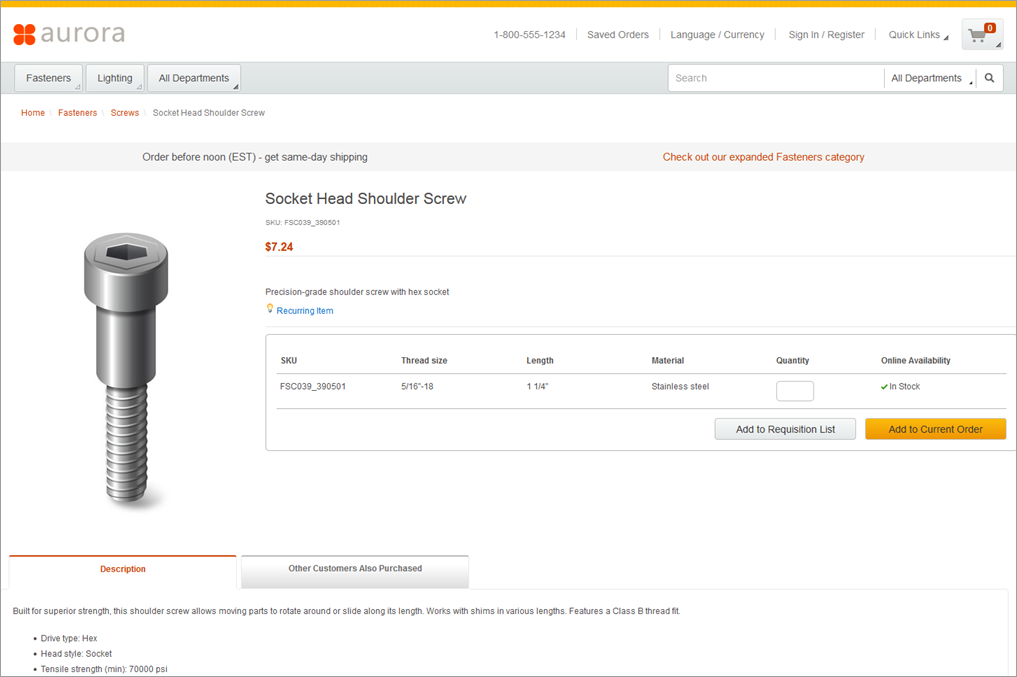
Task: Click Sign In / Register link
Action: (x=826, y=35)
